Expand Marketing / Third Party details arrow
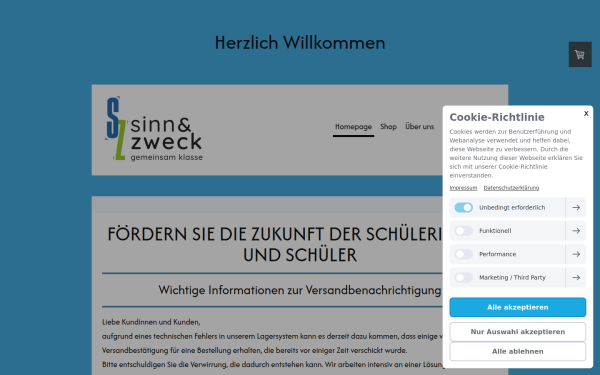The image size is (600, 375). [x=576, y=277]
